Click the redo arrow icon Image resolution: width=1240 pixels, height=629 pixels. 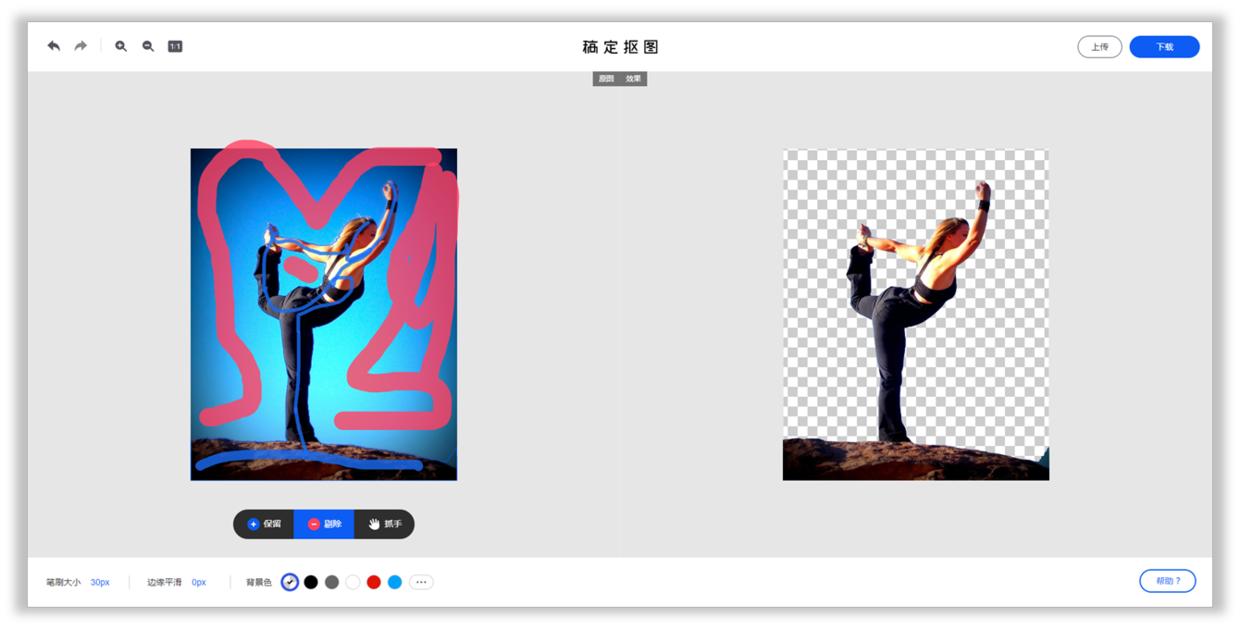79,46
